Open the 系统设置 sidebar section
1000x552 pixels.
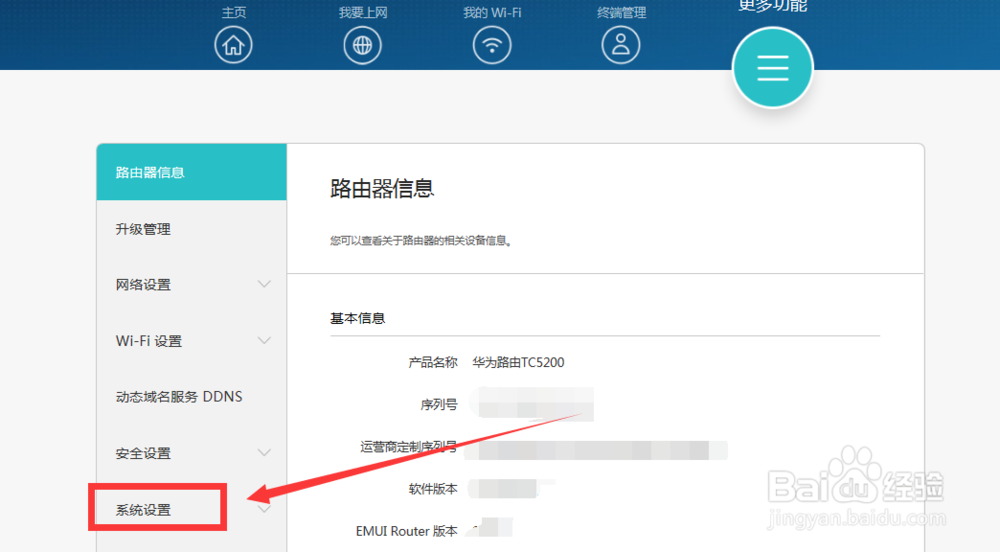pyautogui.click(x=191, y=509)
